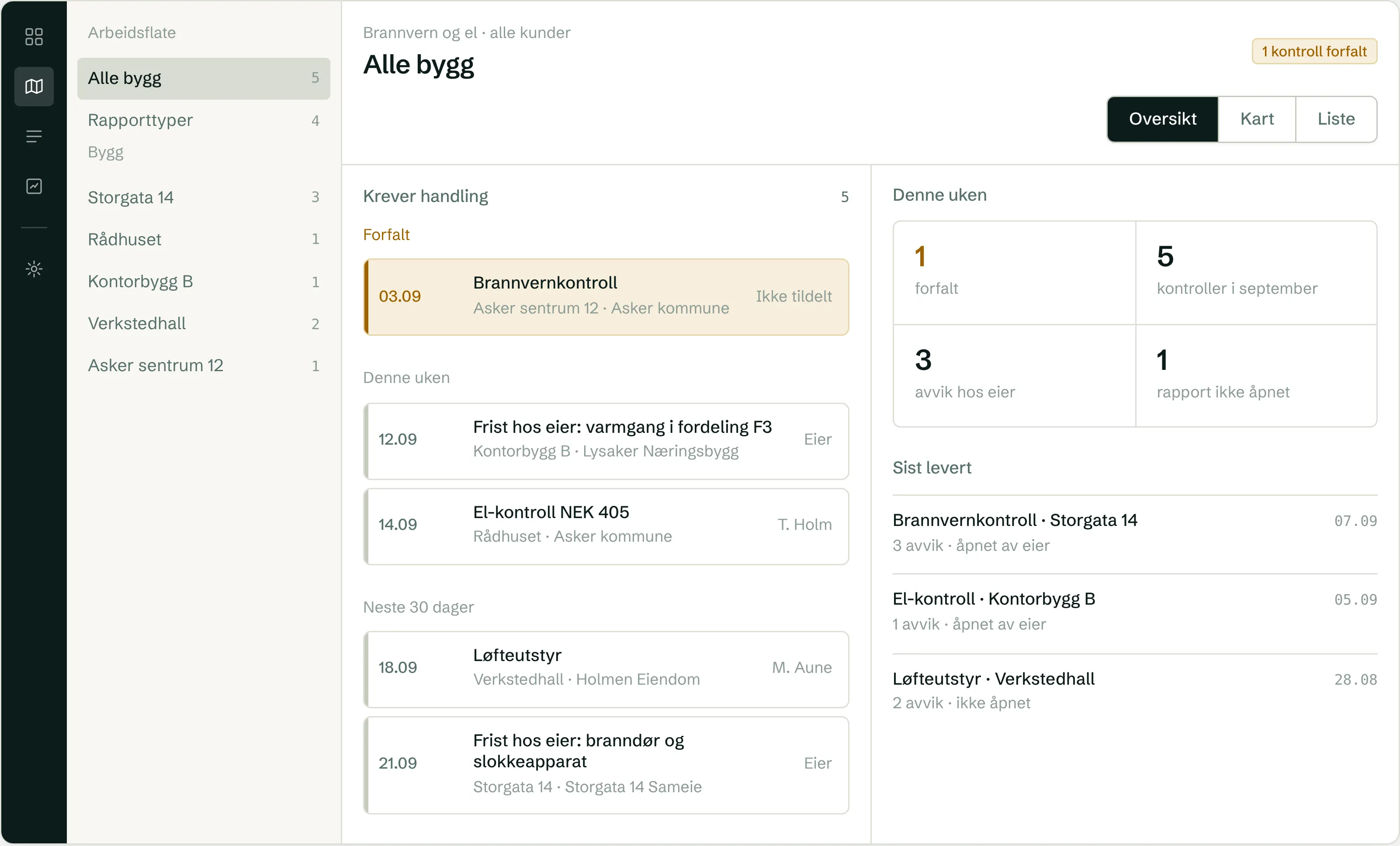Select the map icon in the dark sidebar
Screen dimensions: 1400x846
(34, 87)
